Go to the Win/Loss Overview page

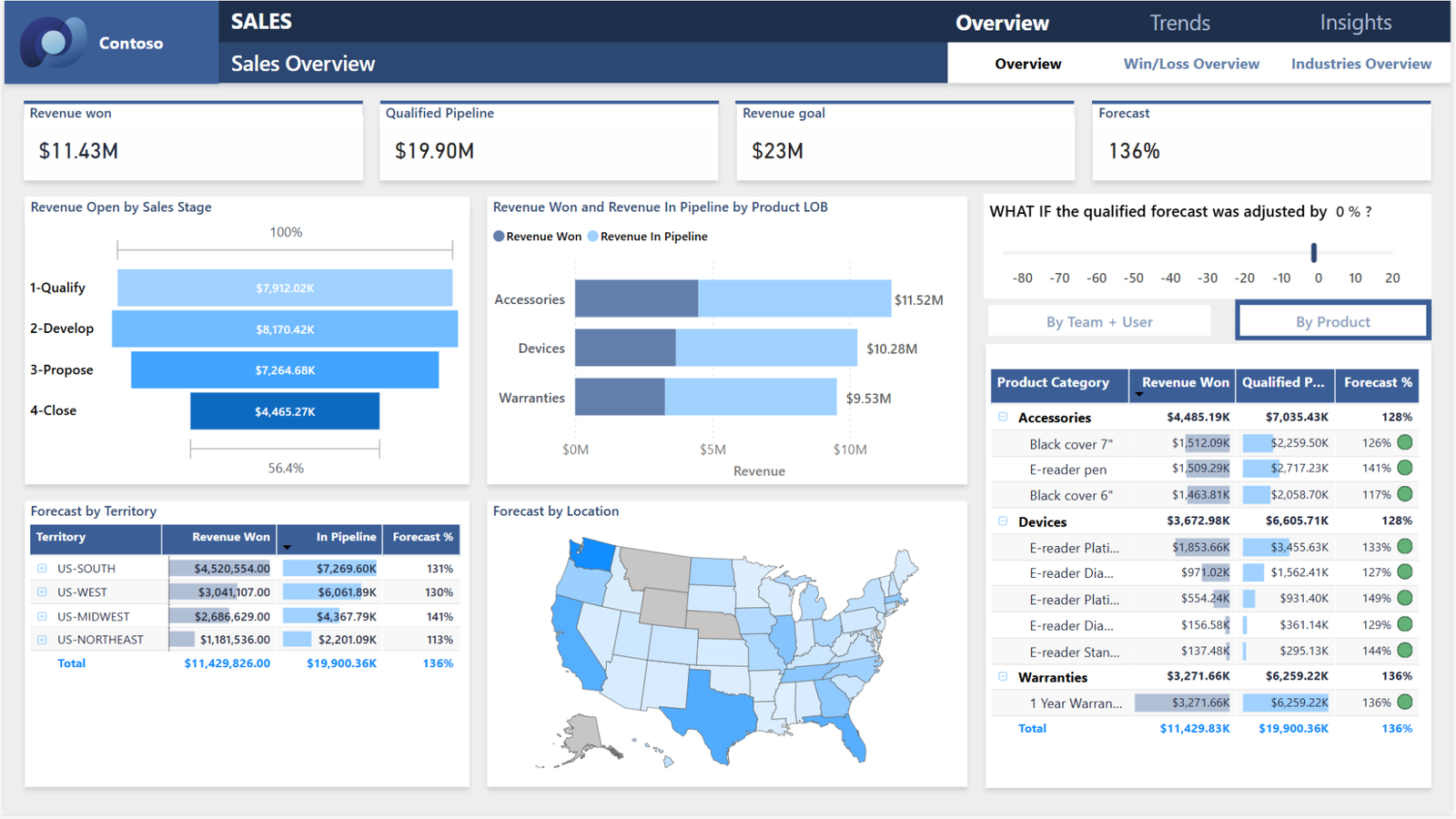click(1191, 64)
